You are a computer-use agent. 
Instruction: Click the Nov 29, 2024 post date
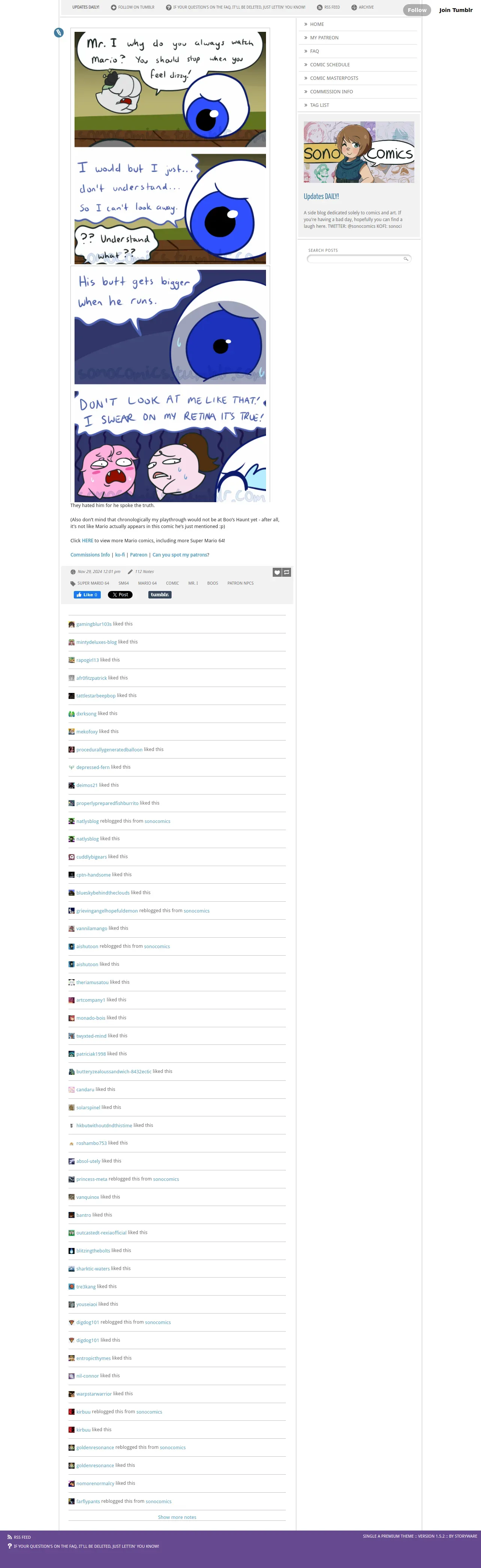[99, 572]
